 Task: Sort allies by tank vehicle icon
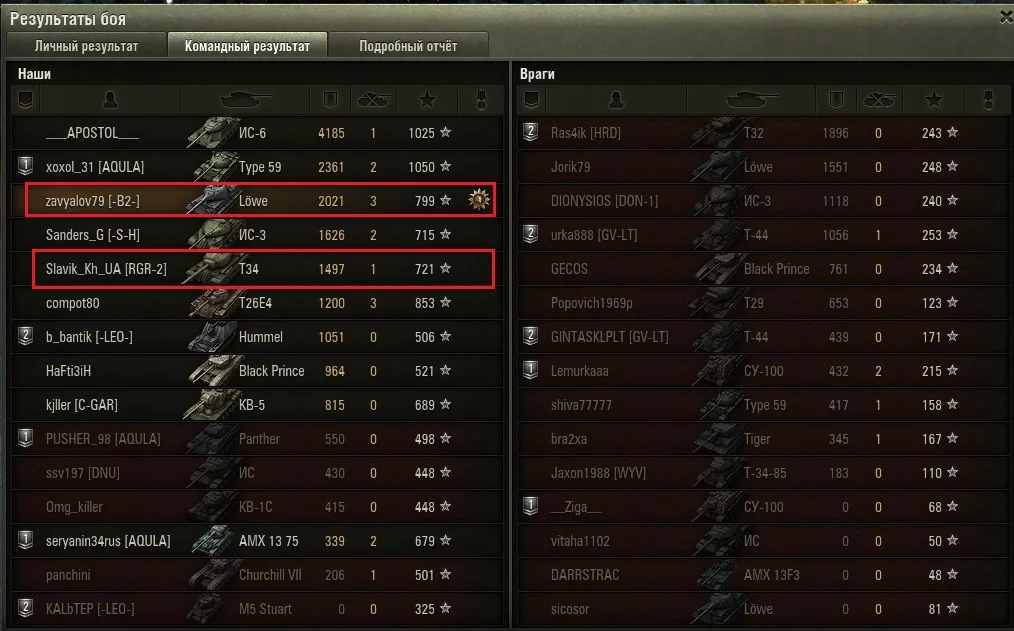click(246, 100)
